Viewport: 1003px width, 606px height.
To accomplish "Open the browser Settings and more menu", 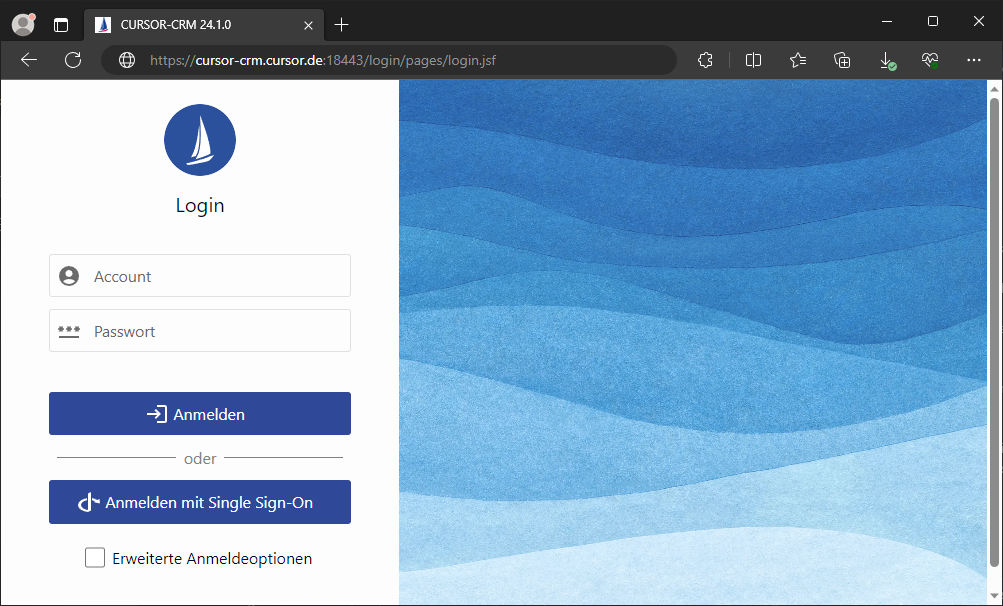I will click(x=974, y=60).
